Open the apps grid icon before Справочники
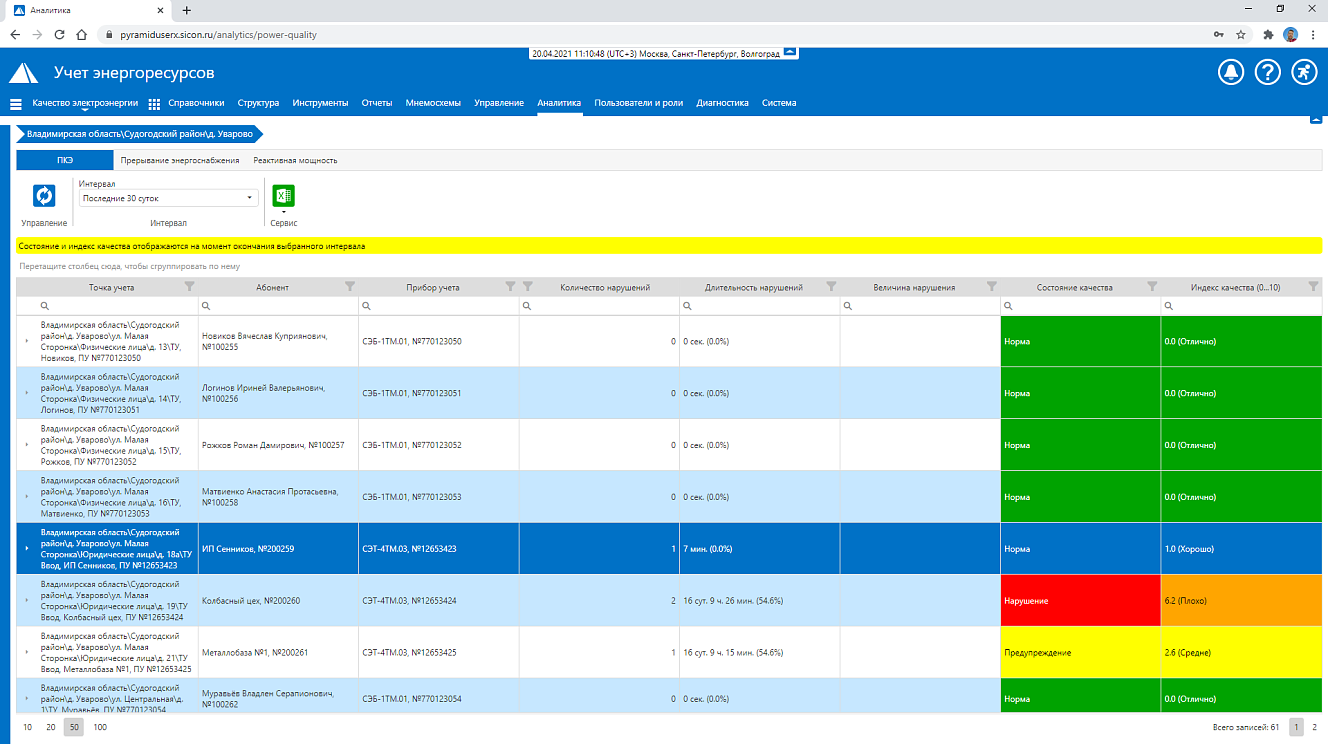This screenshot has height=744, width=1328. (x=154, y=104)
